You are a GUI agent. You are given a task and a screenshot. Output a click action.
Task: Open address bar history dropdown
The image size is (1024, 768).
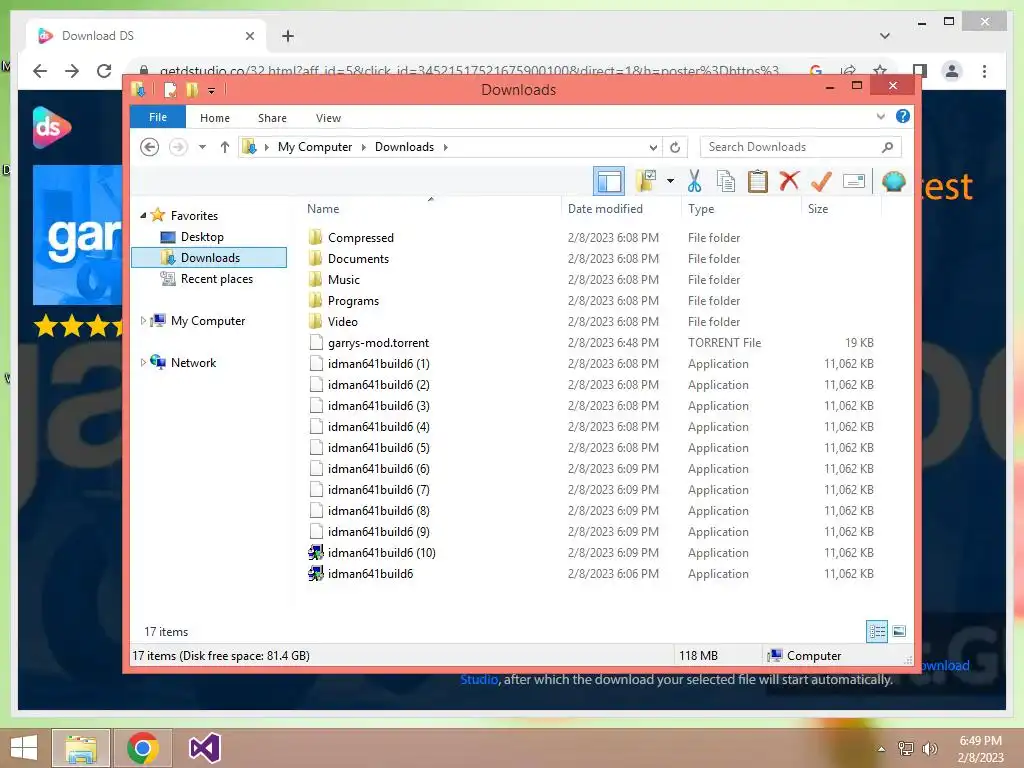[652, 148]
